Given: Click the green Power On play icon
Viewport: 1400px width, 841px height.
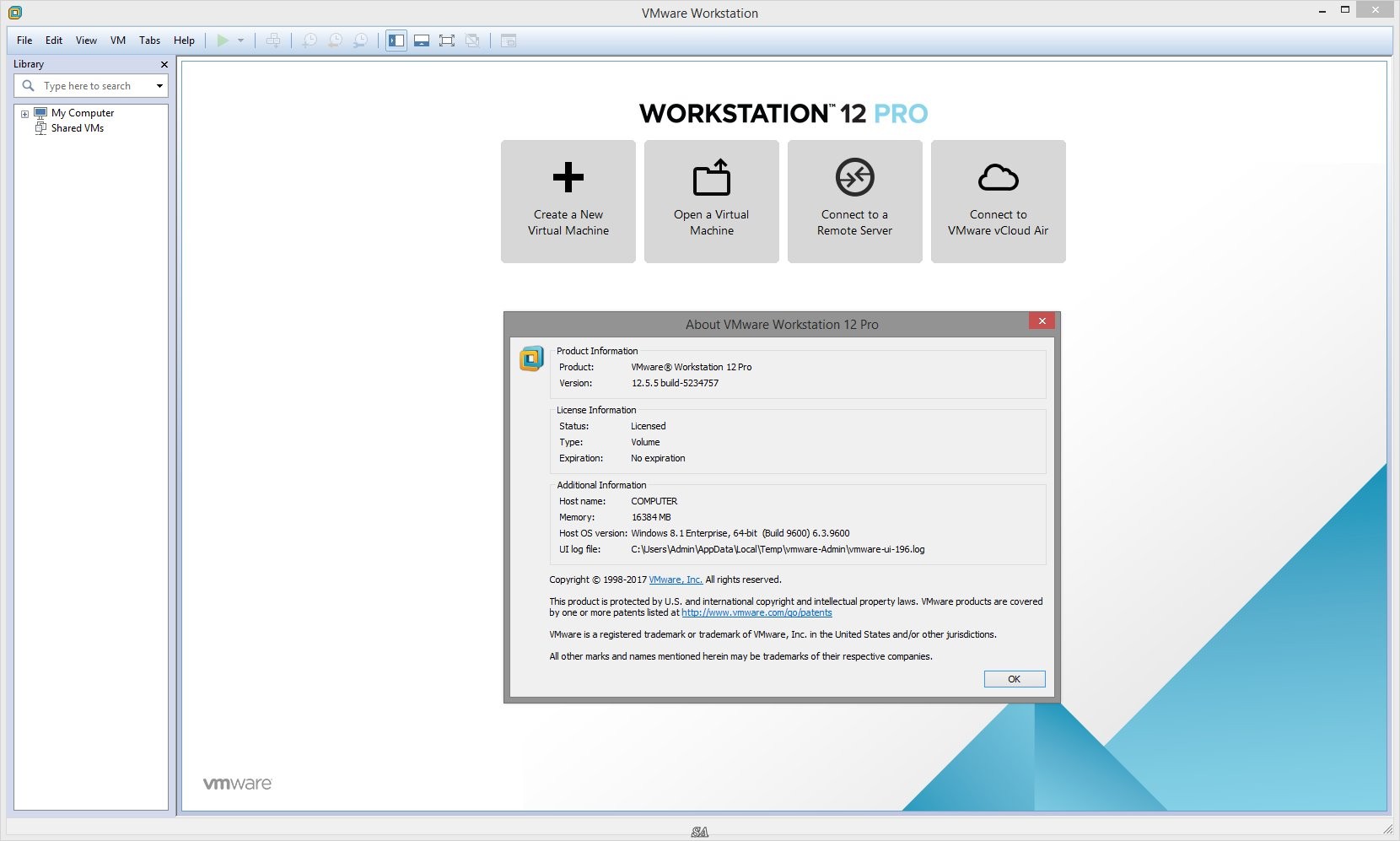Looking at the screenshot, I should [x=223, y=40].
